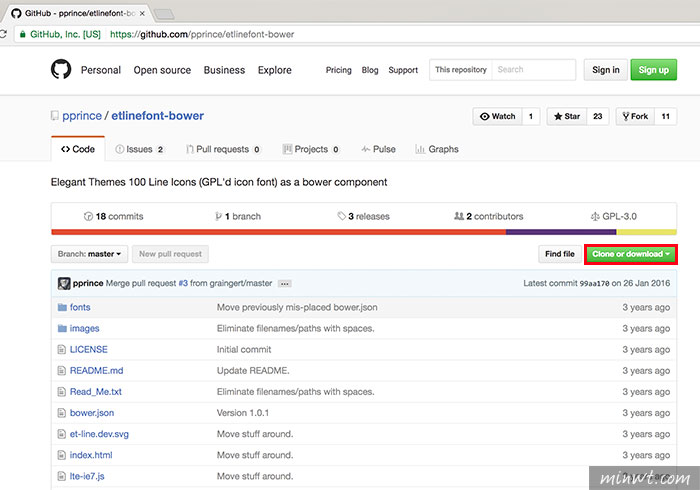Open the Clone or download dropdown
Screen dimensions: 700x490
(631, 254)
